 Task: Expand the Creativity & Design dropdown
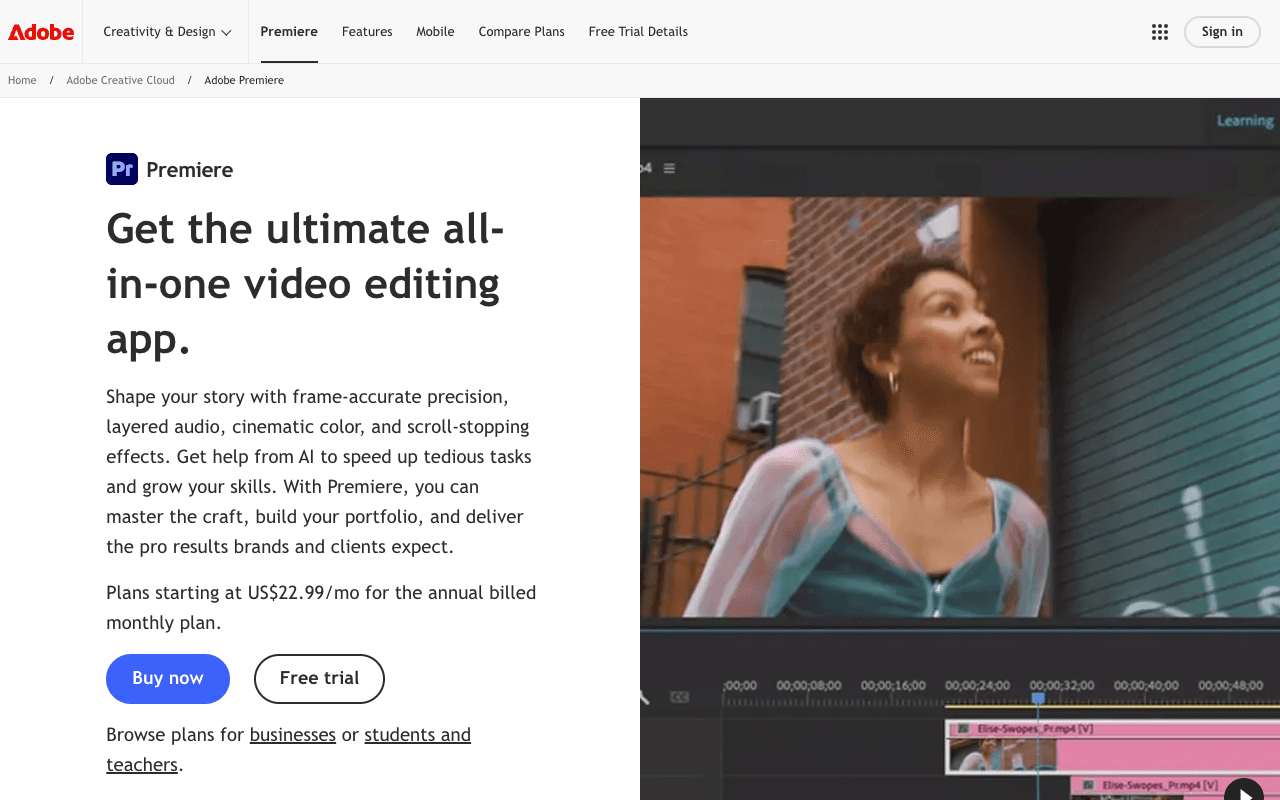click(x=166, y=31)
